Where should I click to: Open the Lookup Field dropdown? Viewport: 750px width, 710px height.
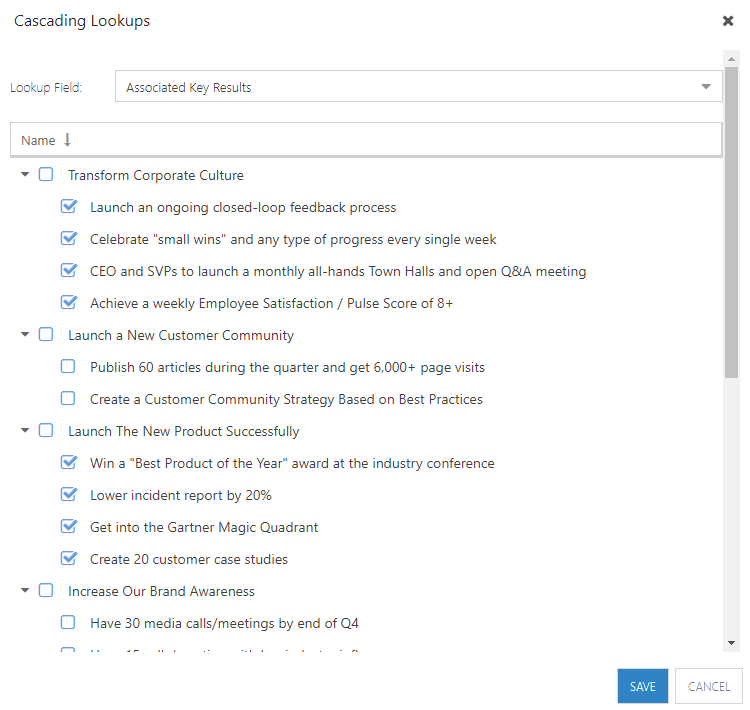pos(419,86)
